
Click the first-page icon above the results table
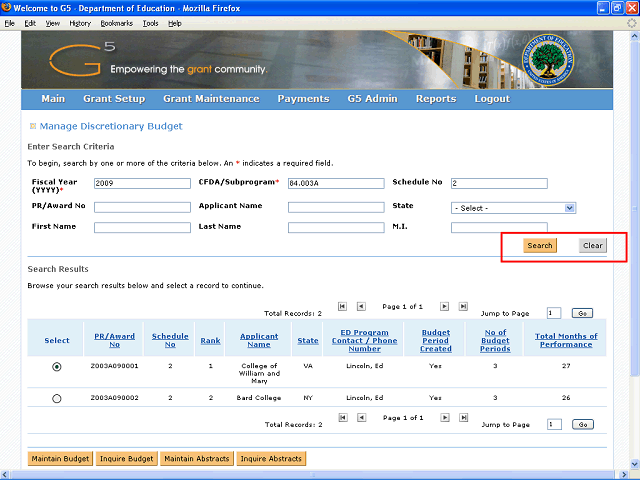click(x=342, y=306)
